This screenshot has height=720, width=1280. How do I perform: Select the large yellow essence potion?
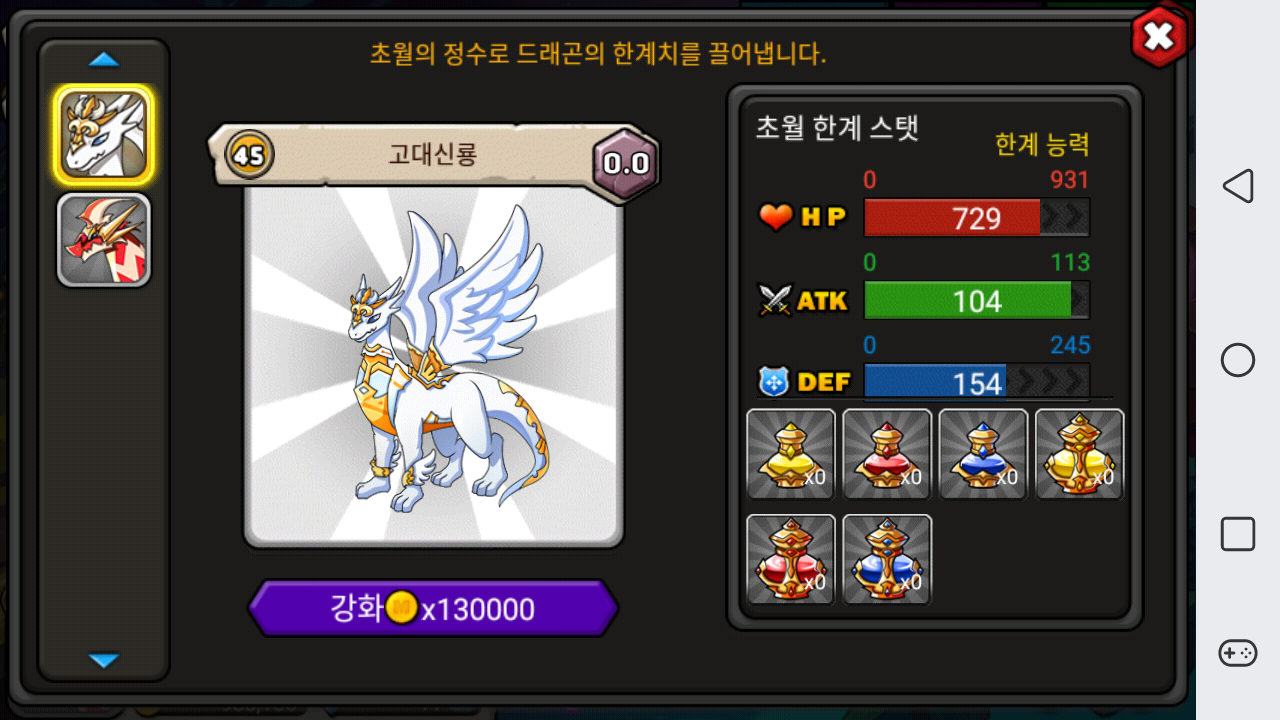coord(1079,454)
